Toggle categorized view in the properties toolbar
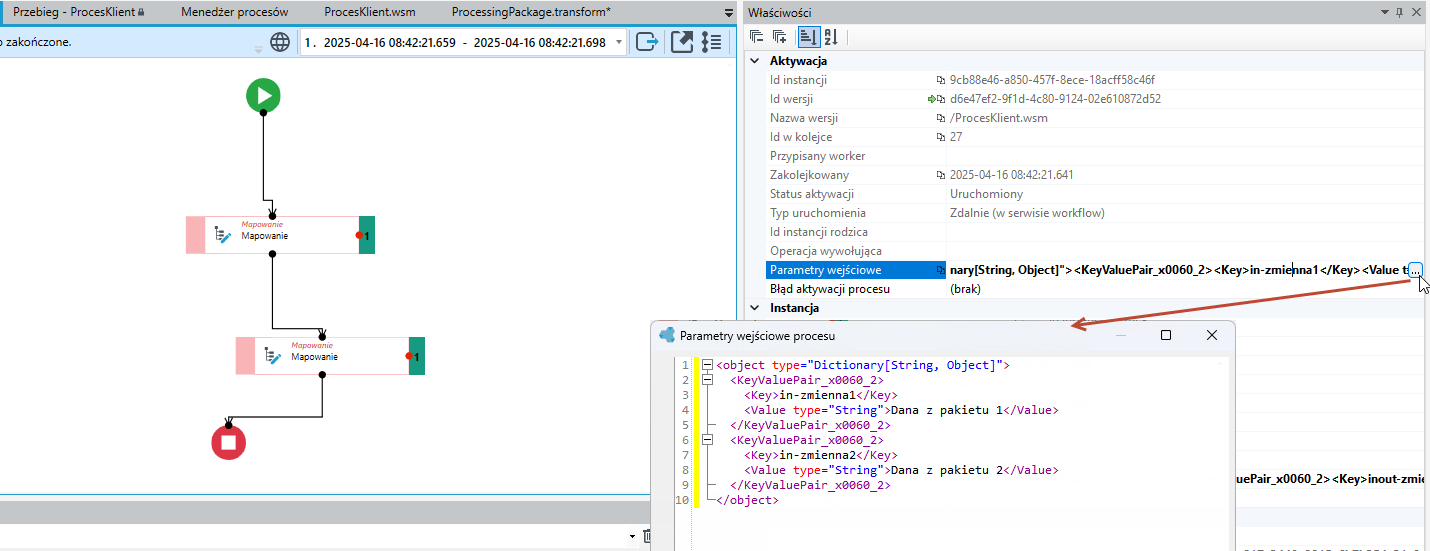Viewport: 1430px width, 551px height. pos(808,37)
